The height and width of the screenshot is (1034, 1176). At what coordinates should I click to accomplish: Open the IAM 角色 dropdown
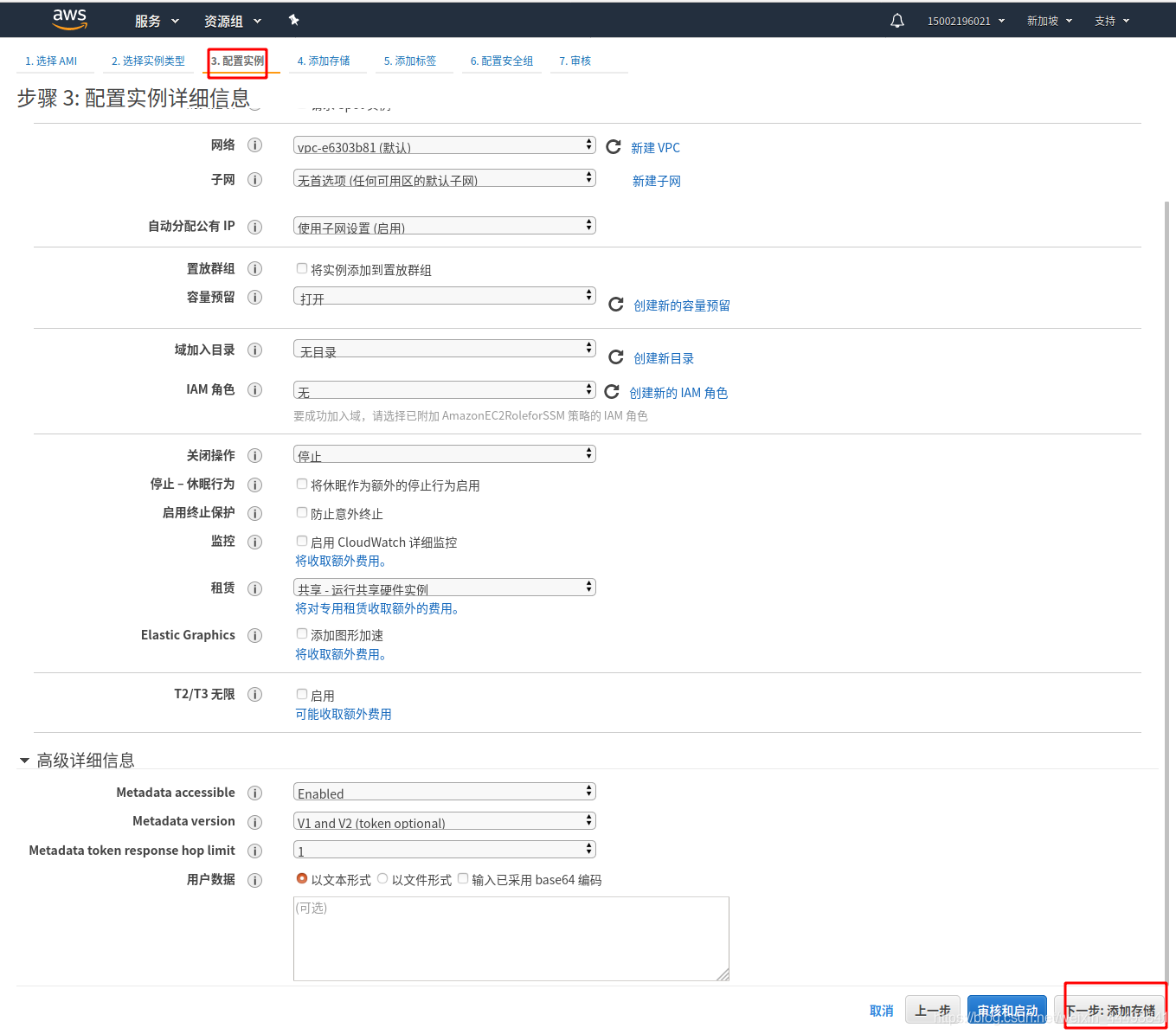coord(445,390)
